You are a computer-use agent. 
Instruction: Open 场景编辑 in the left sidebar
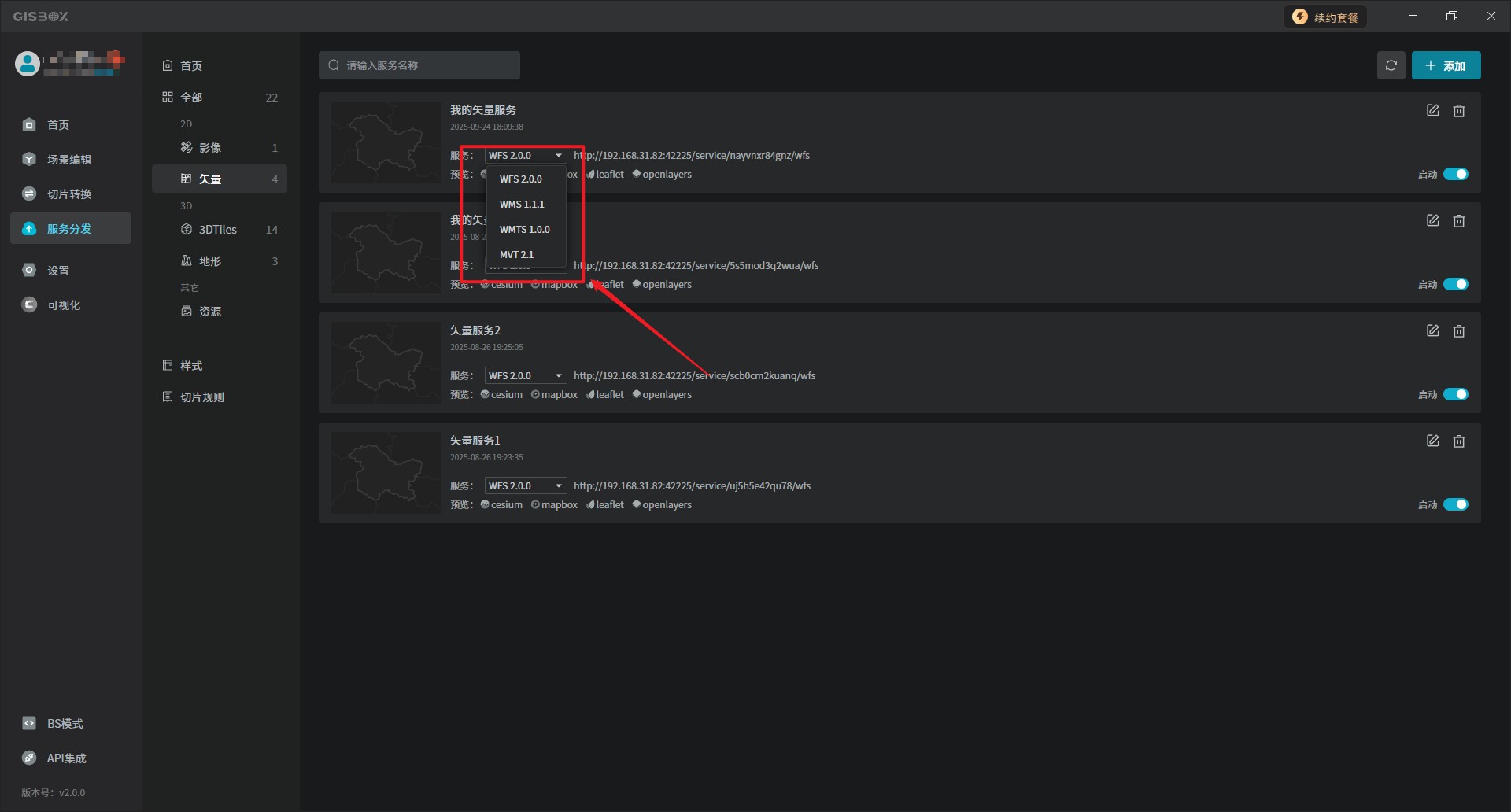click(69, 160)
